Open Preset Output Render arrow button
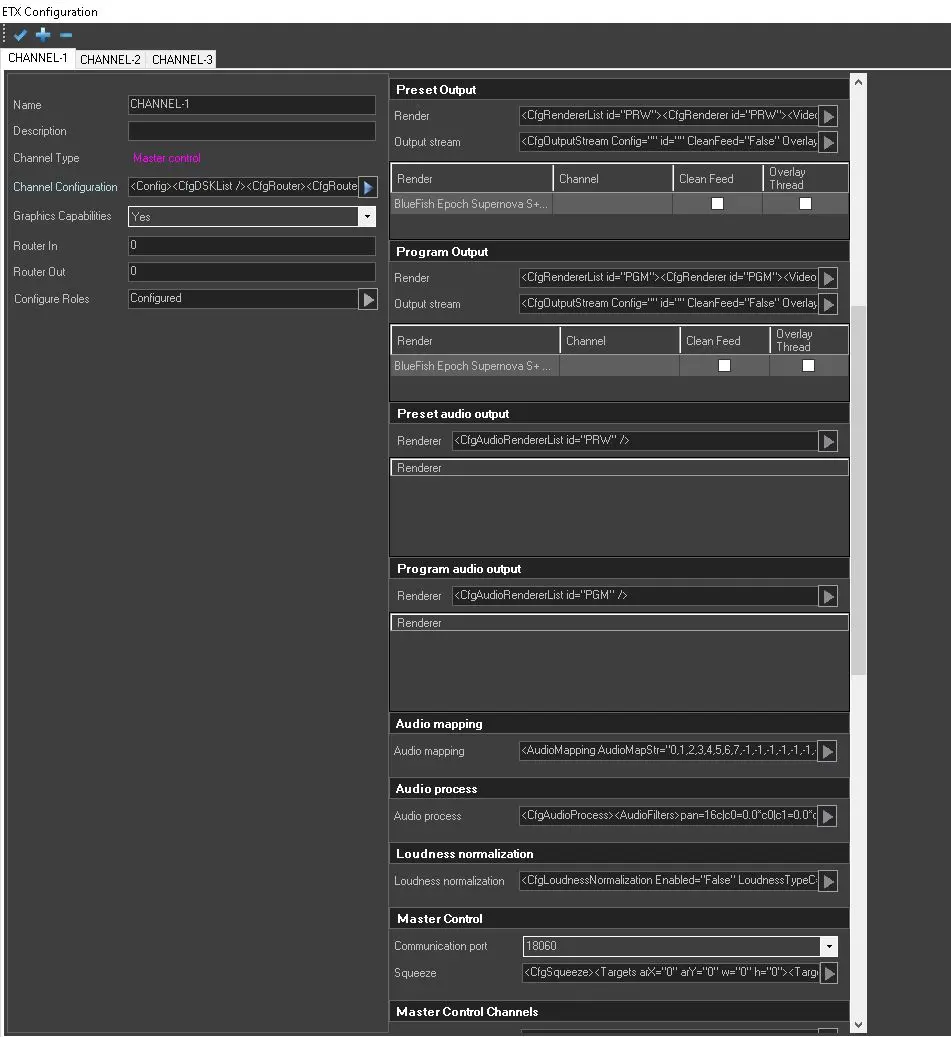 828,116
